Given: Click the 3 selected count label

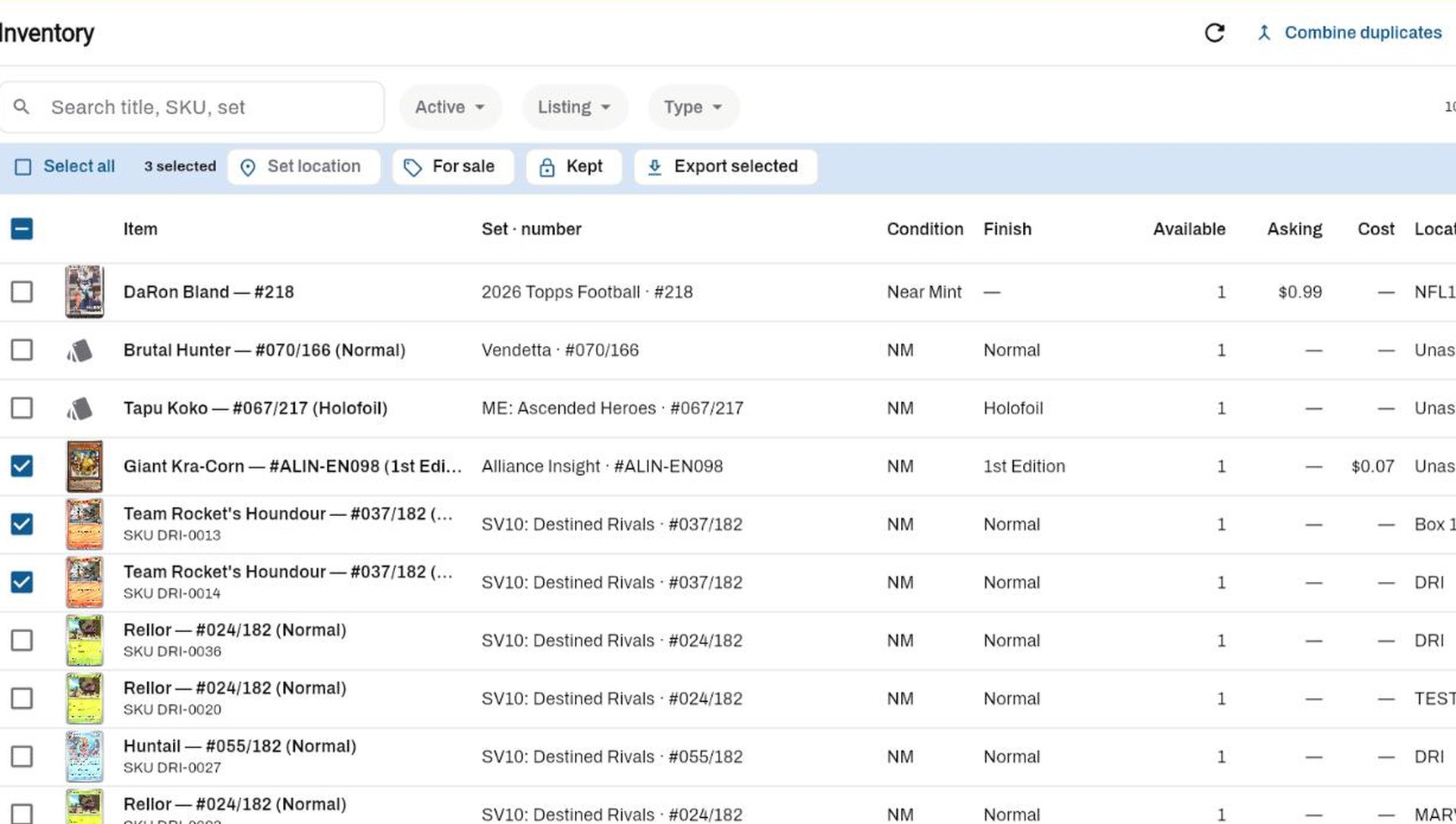Looking at the screenshot, I should coord(180,166).
